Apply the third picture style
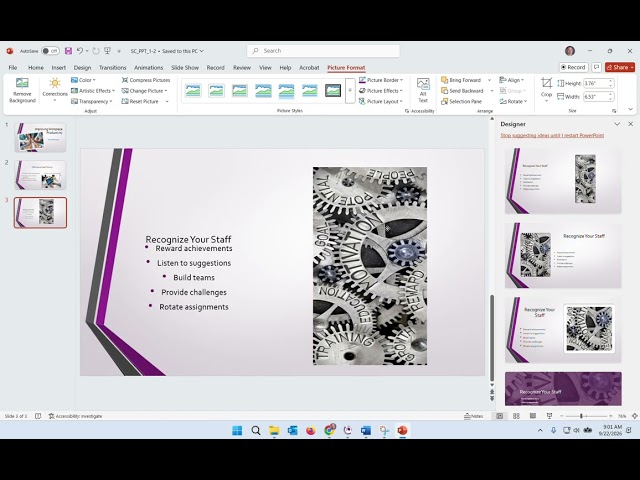This screenshot has height=480, width=640. point(240,90)
